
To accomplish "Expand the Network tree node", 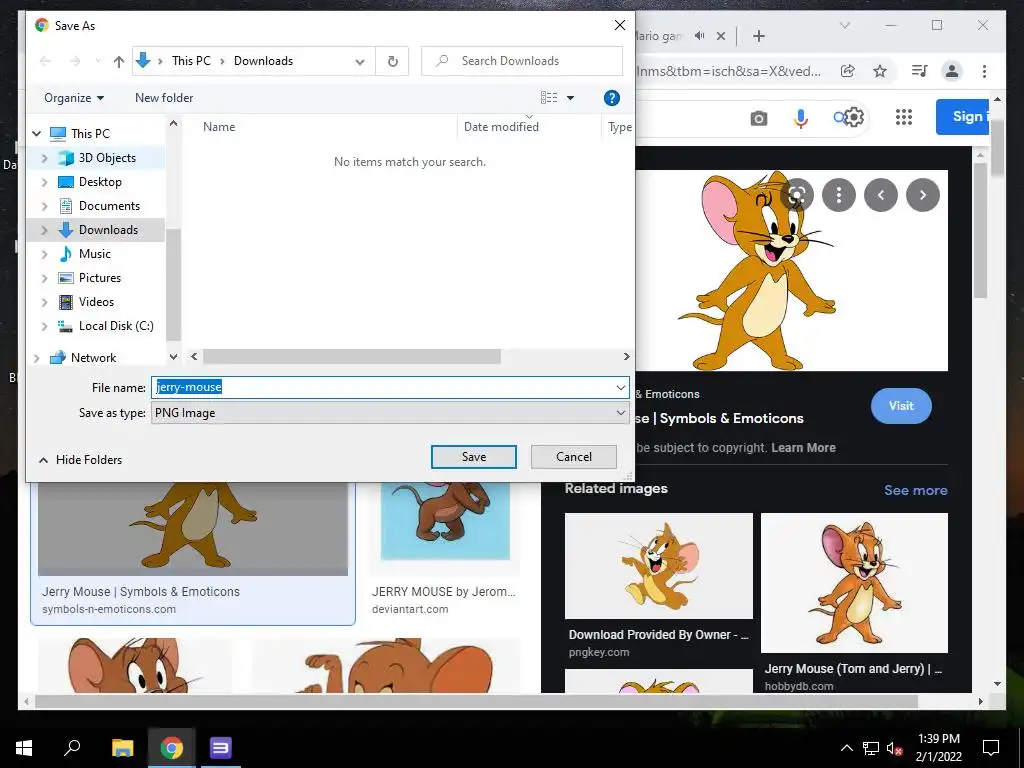I will coord(37,358).
